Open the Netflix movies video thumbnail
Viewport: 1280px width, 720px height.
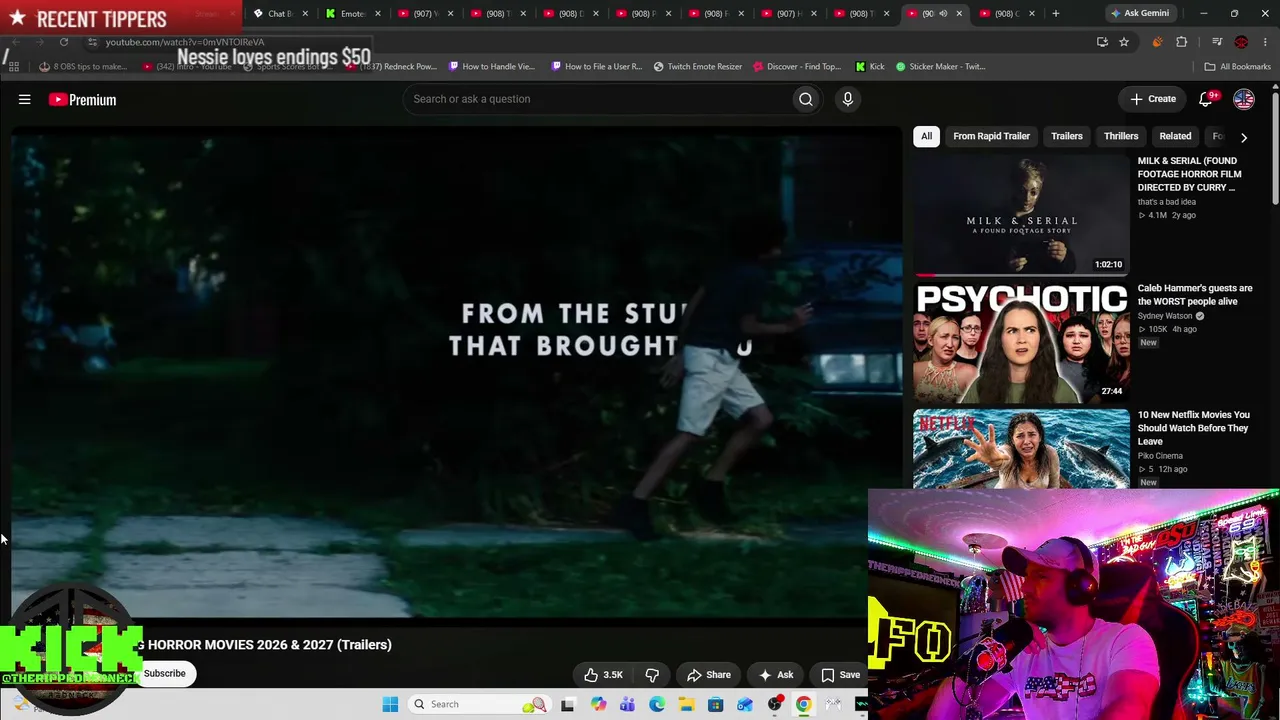(1021, 448)
